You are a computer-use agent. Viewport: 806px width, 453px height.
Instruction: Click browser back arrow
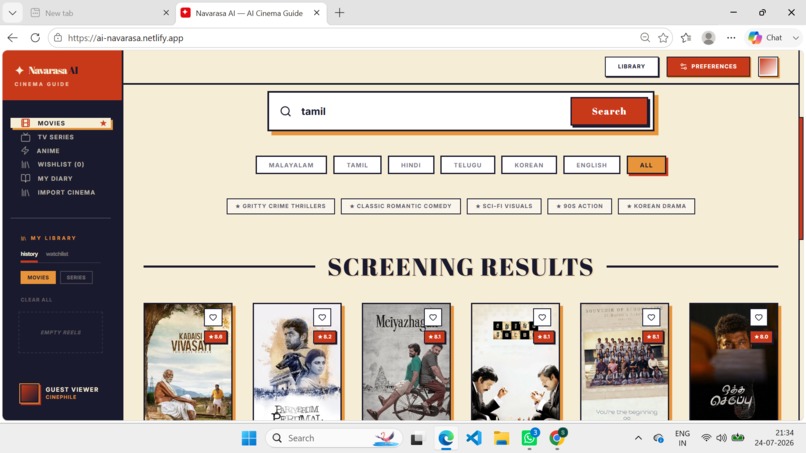[12, 38]
